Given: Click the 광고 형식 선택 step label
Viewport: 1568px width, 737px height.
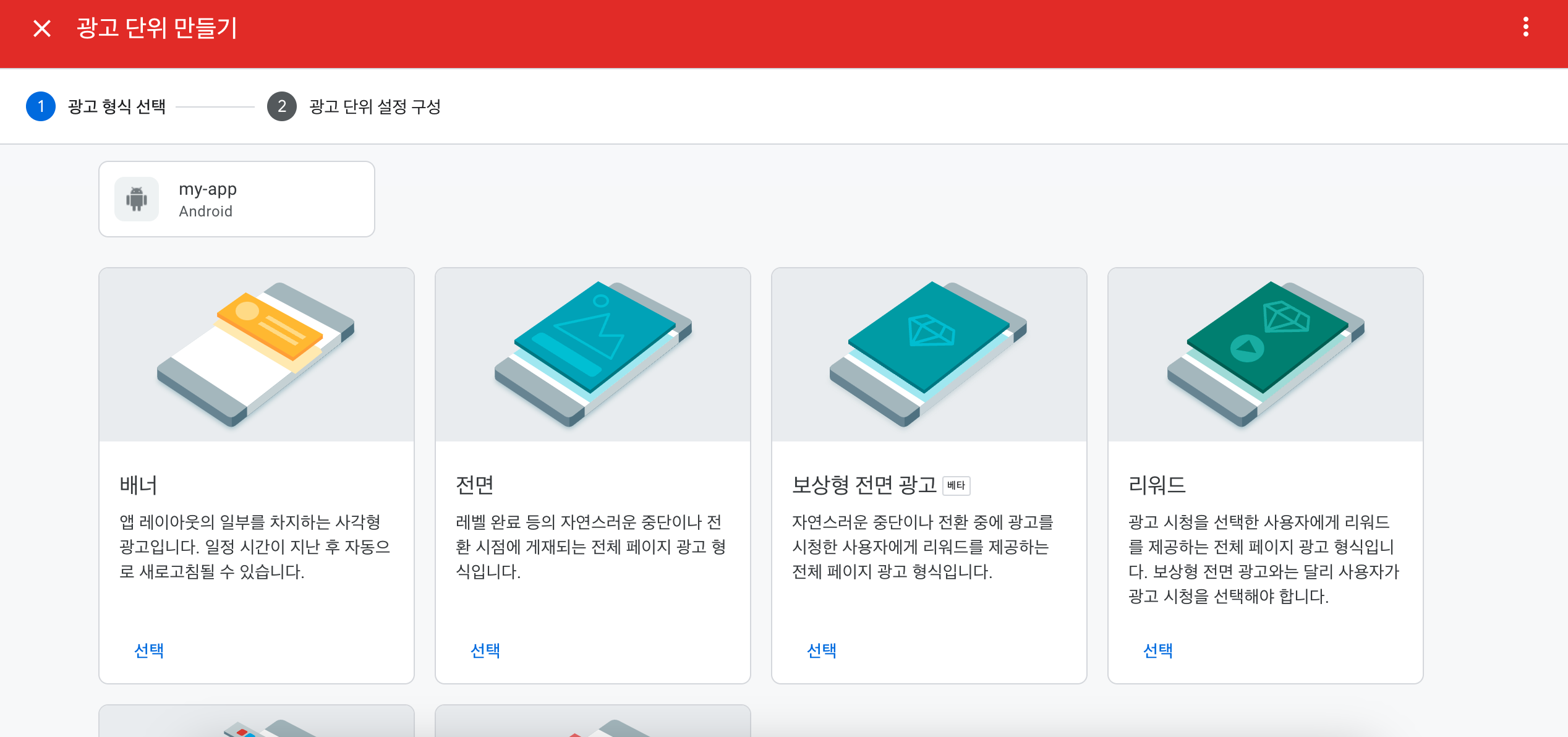Looking at the screenshot, I should (x=116, y=106).
